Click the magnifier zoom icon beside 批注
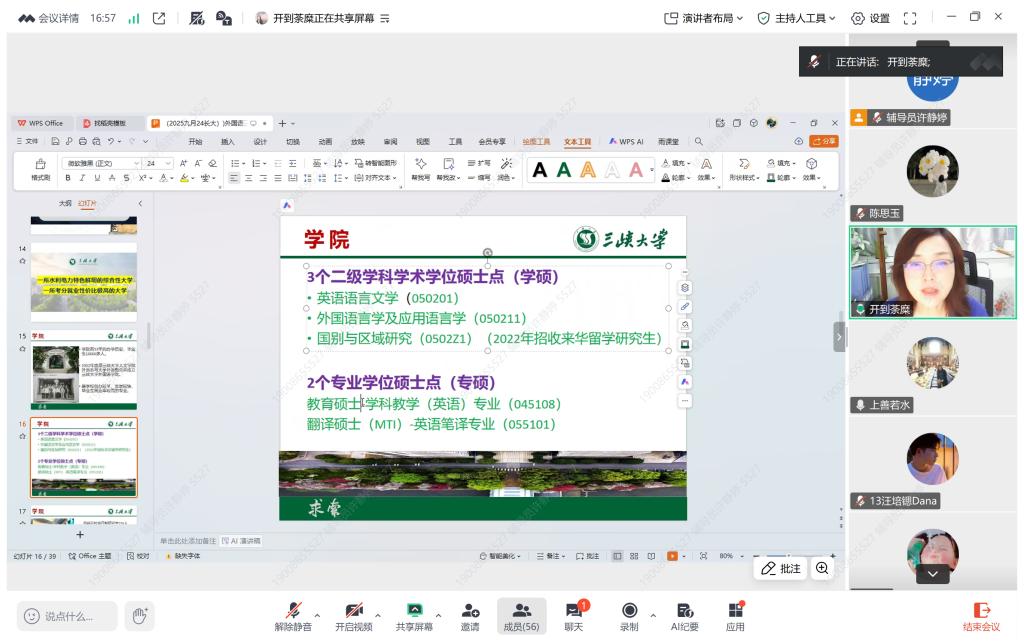The height and width of the screenshot is (642, 1024). tap(822, 568)
